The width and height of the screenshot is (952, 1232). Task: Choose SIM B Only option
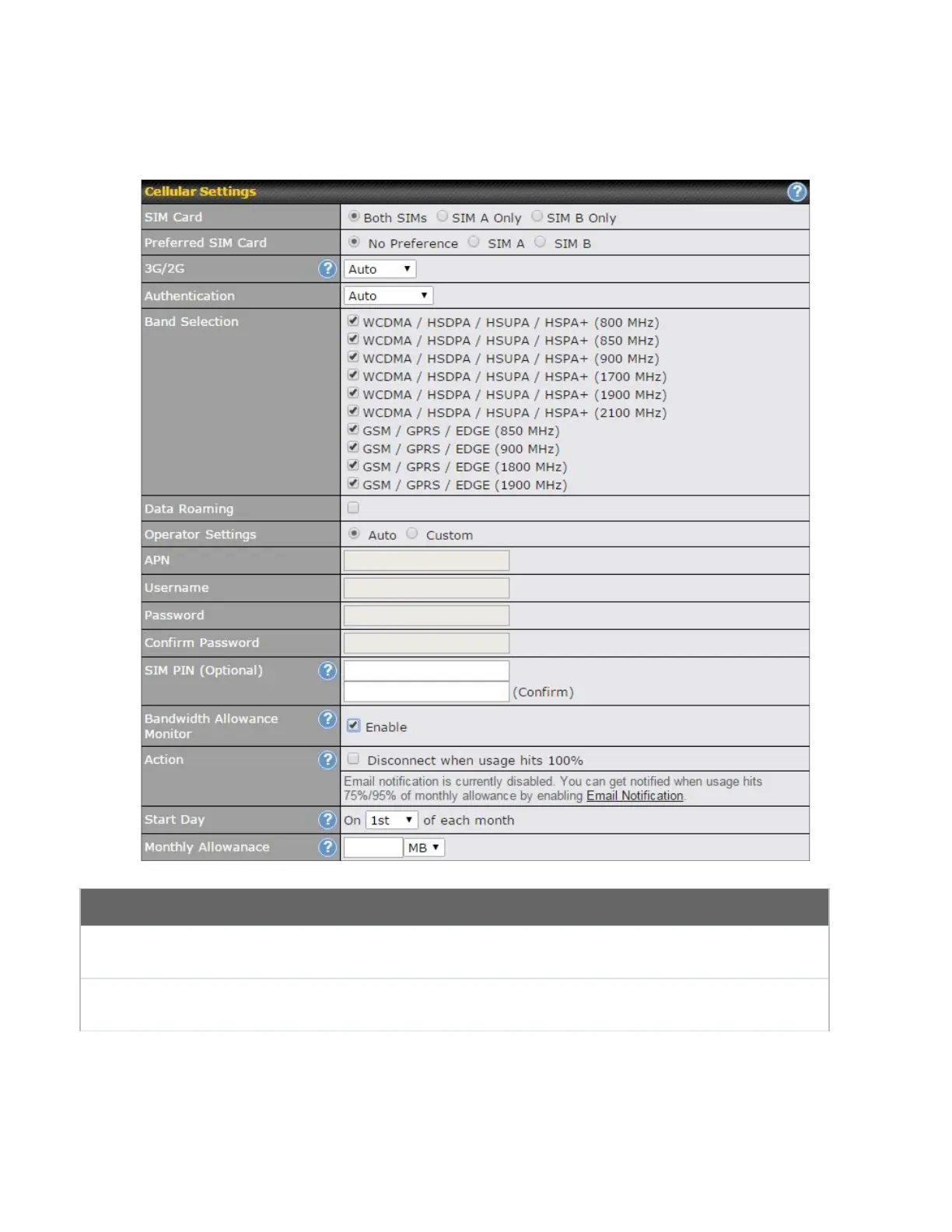537,216
